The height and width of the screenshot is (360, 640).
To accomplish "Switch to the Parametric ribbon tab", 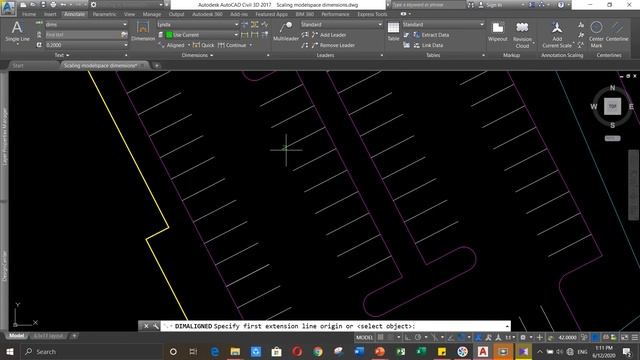I will pyautogui.click(x=104, y=14).
